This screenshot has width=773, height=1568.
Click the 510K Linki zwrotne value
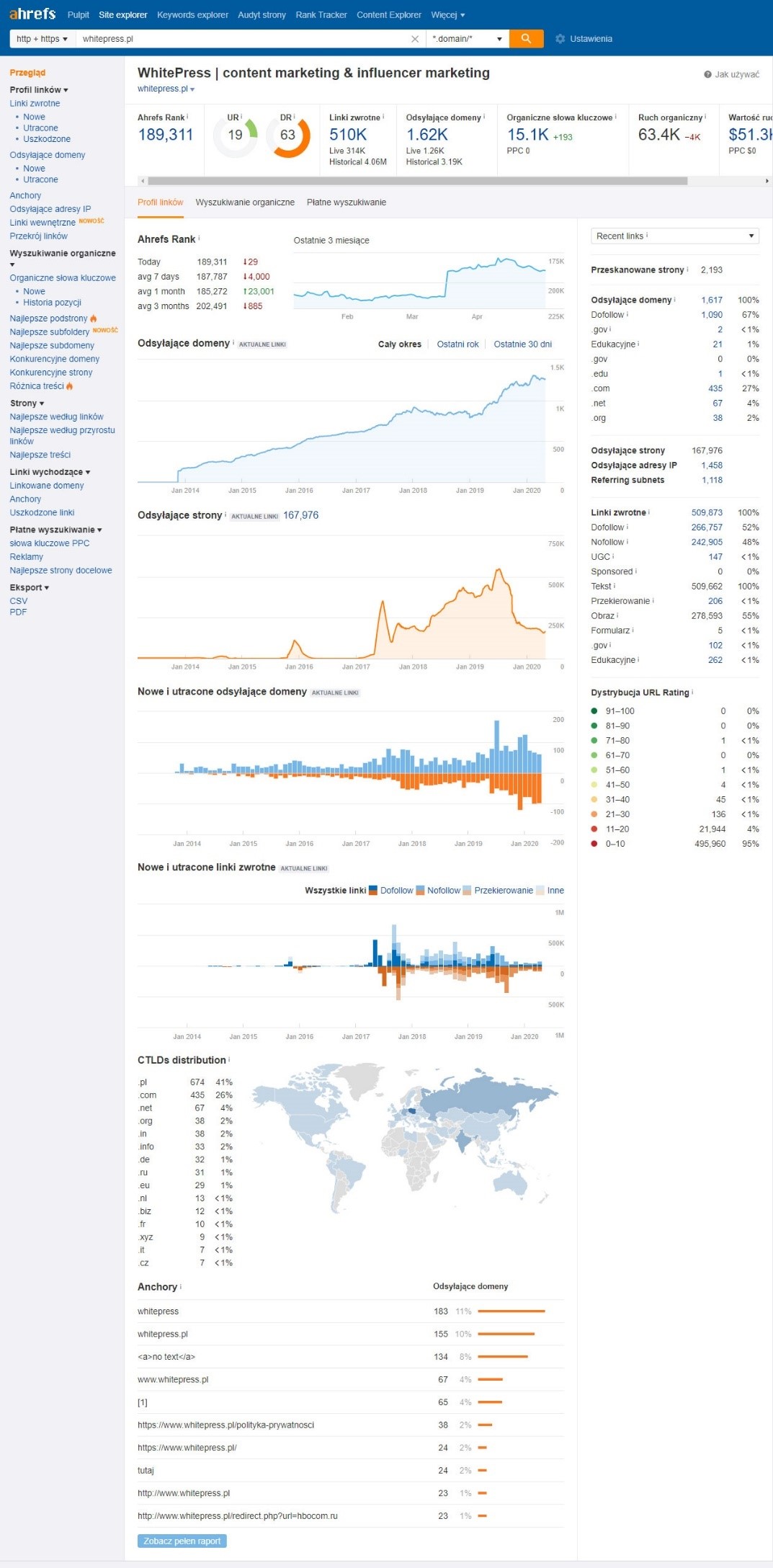(x=348, y=135)
